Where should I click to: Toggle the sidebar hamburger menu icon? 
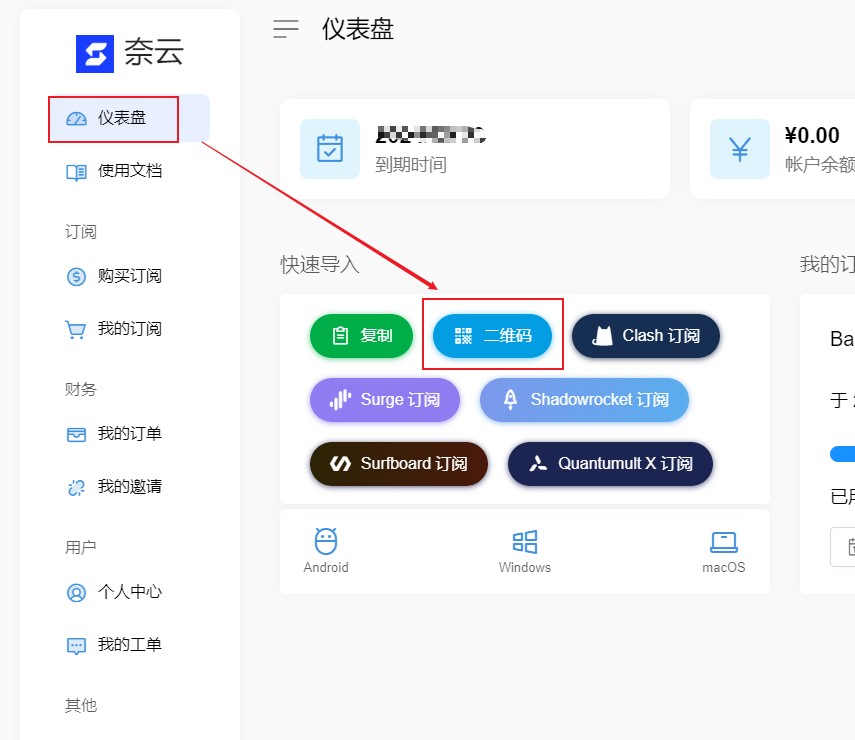(286, 29)
